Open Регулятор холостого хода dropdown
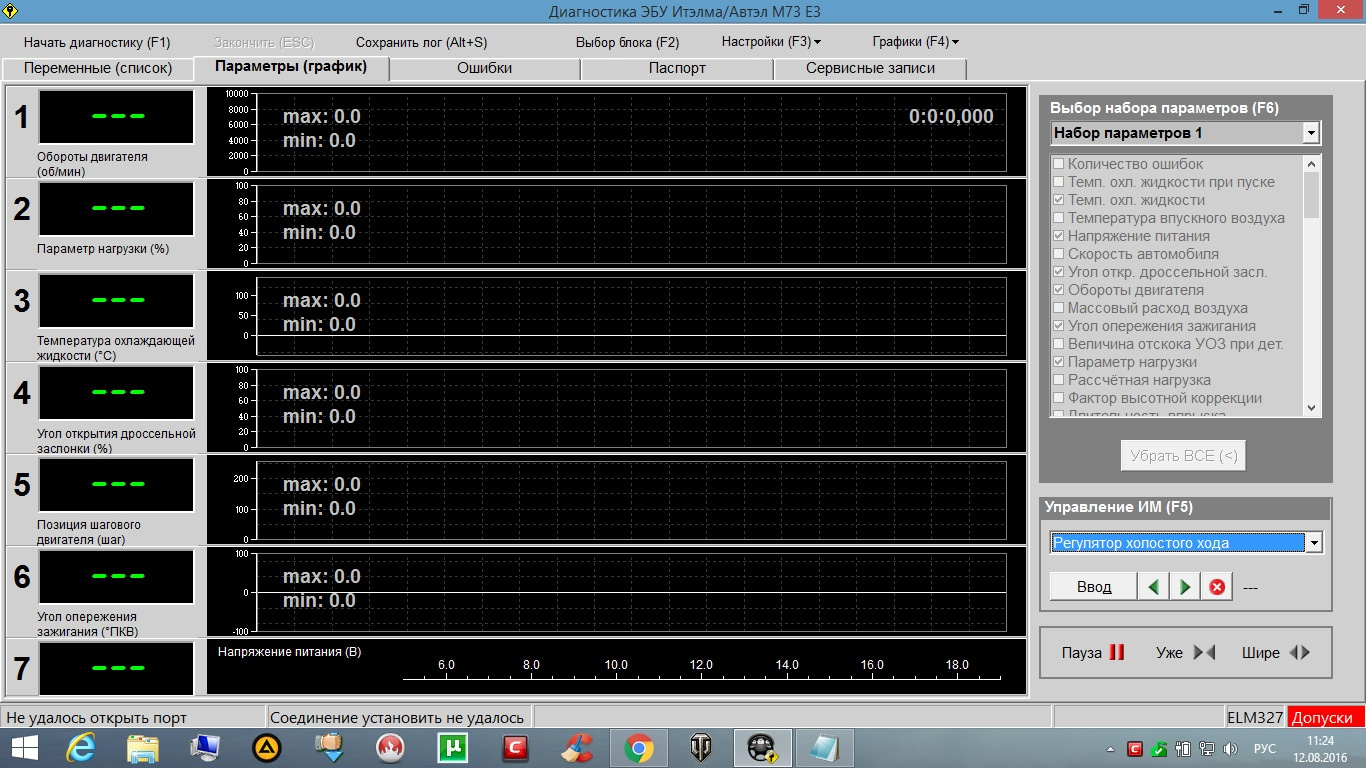 [x=1315, y=543]
